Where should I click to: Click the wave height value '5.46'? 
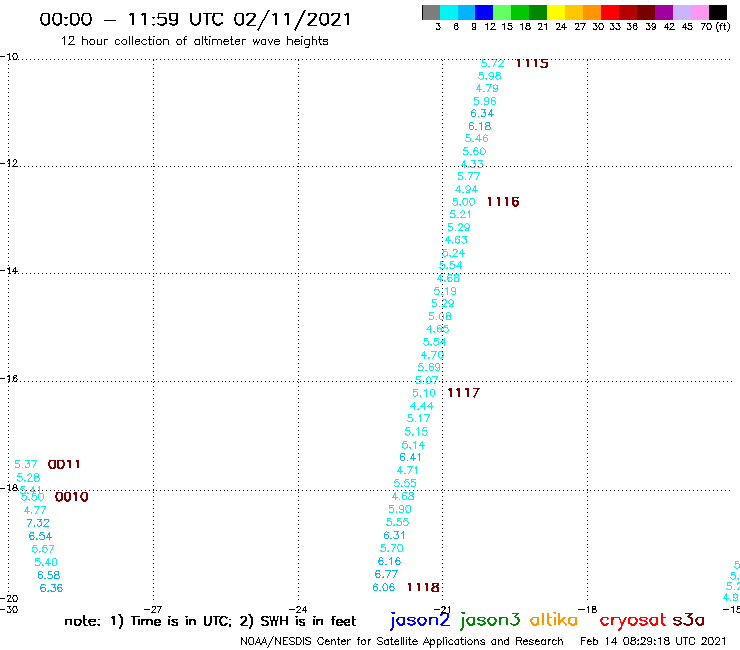[477, 138]
